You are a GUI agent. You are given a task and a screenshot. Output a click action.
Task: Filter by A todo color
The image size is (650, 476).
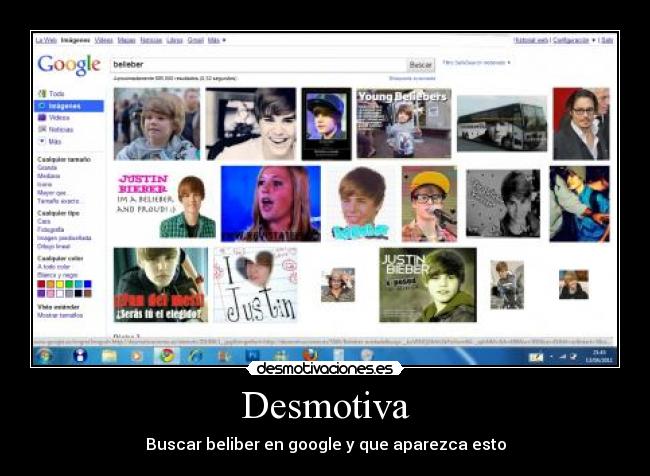coord(54,267)
